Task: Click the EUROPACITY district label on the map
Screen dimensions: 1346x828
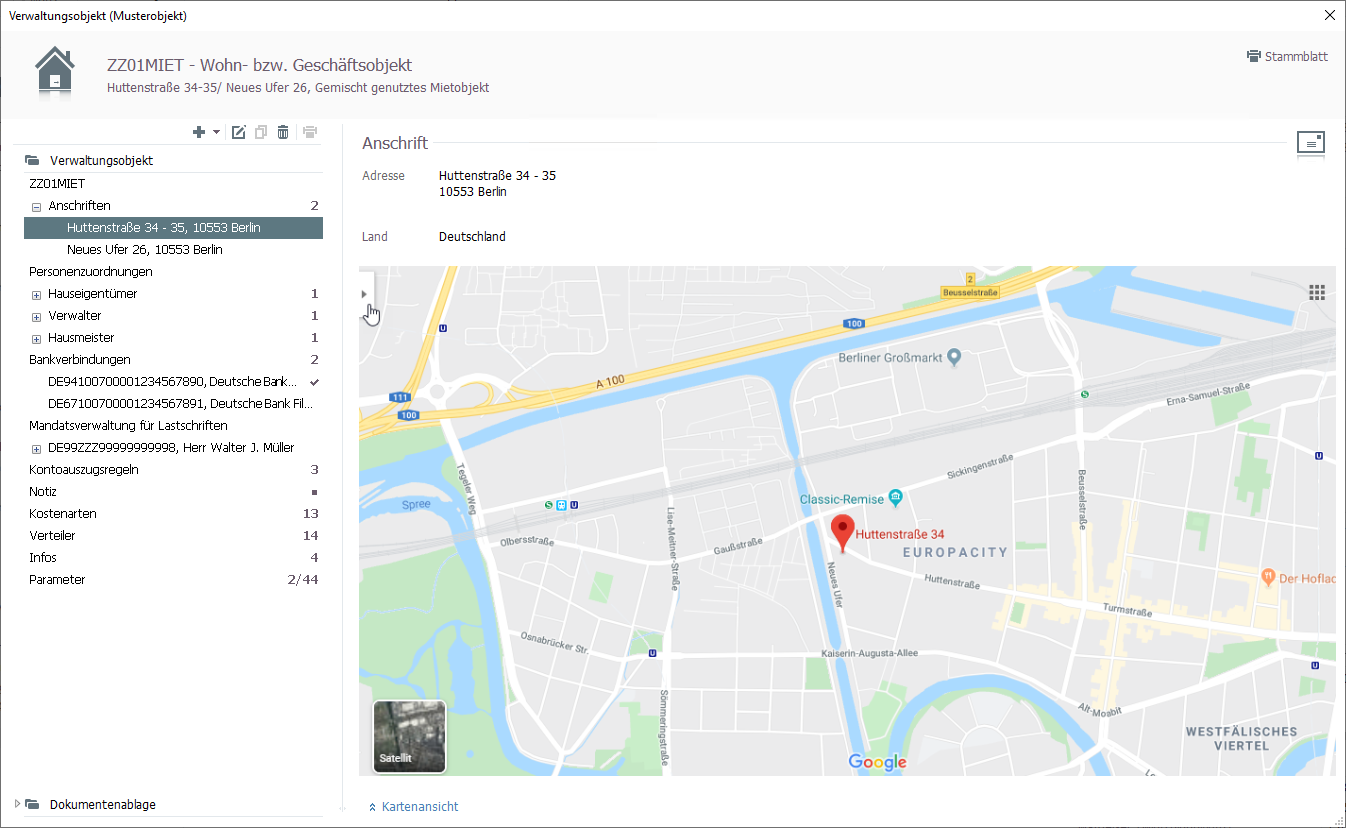Action: 955,552
